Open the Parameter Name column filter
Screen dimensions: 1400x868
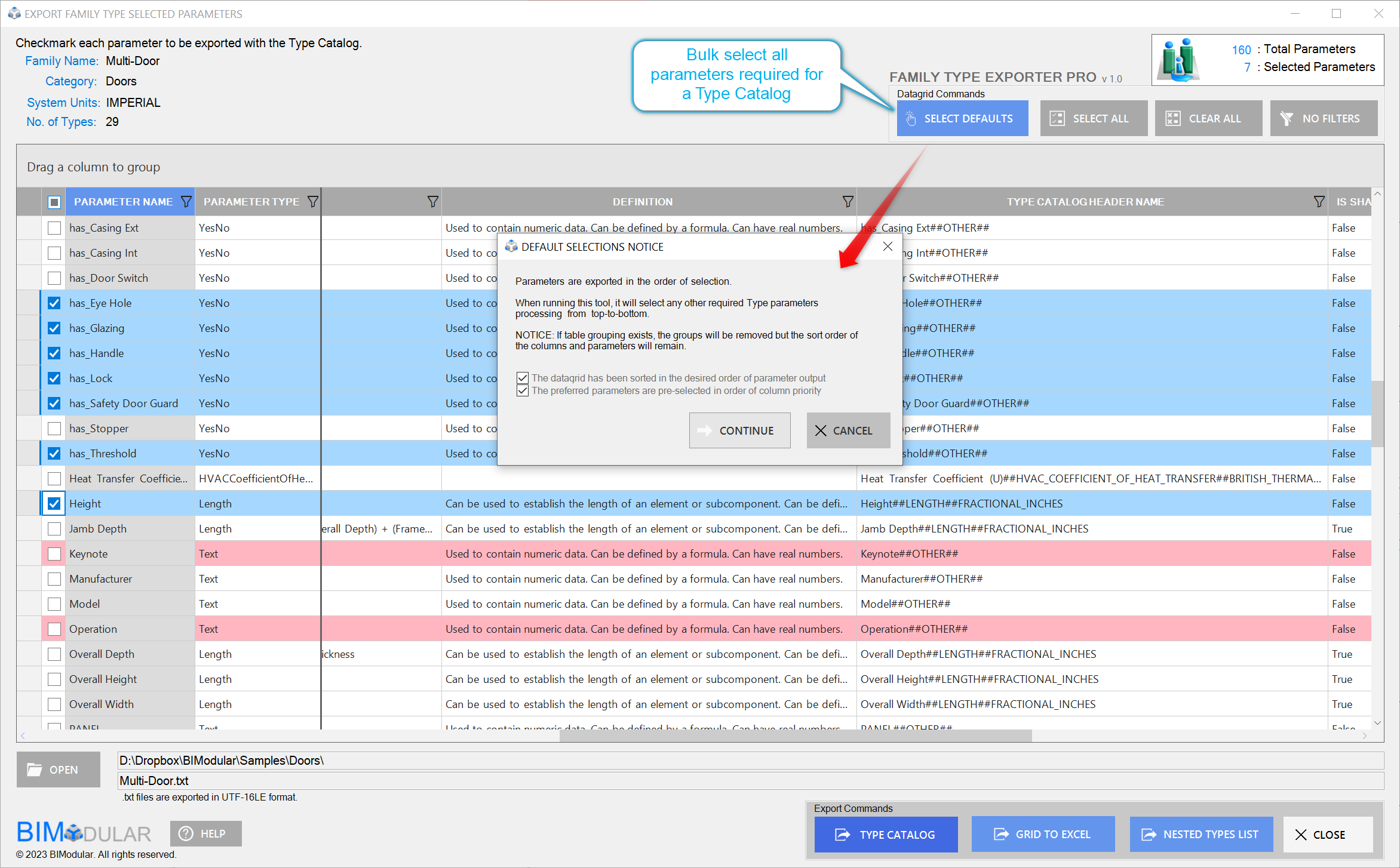click(186, 202)
